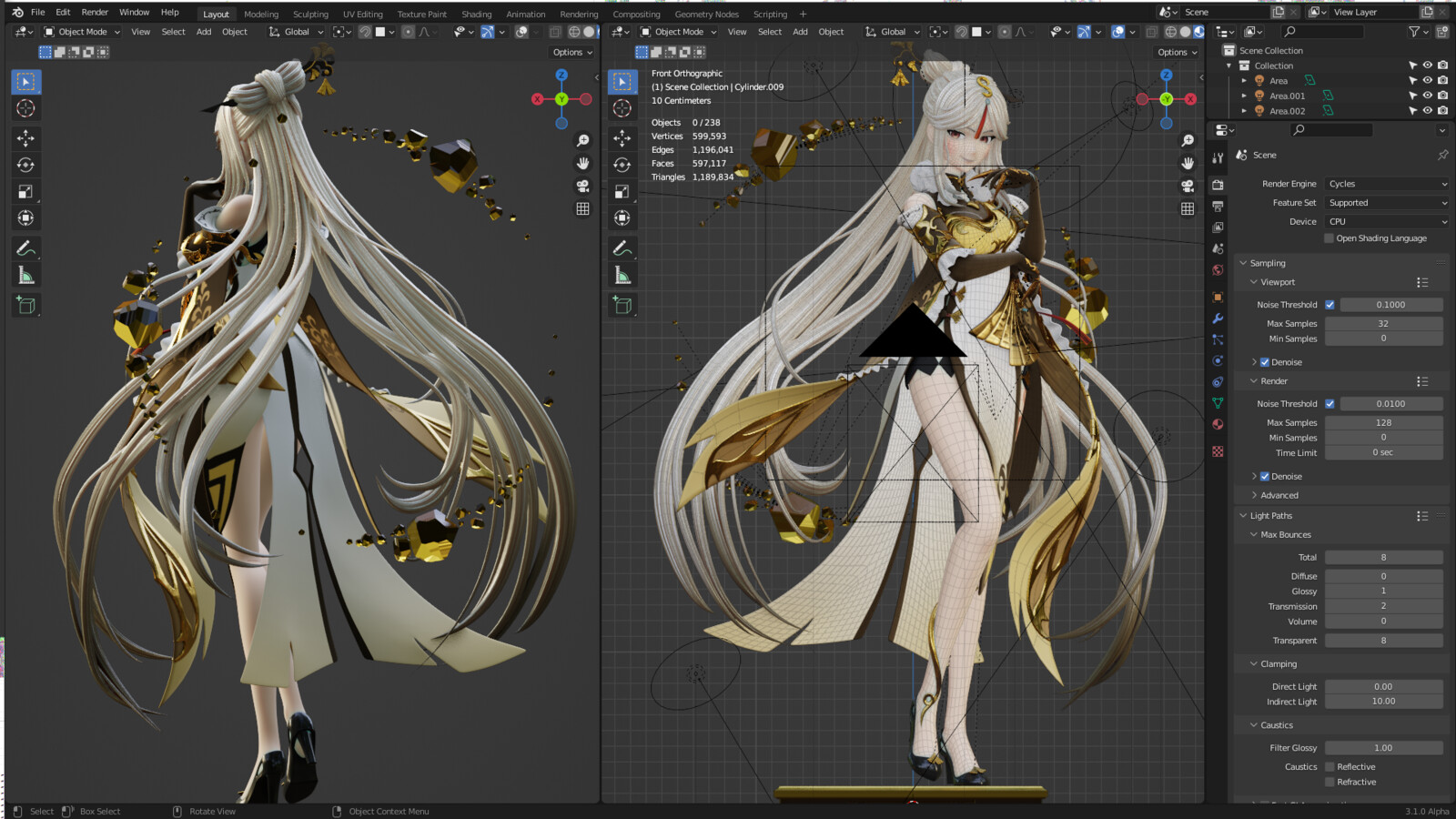The image size is (1456, 819).
Task: Open Select menu in left viewport header
Action: tap(173, 32)
